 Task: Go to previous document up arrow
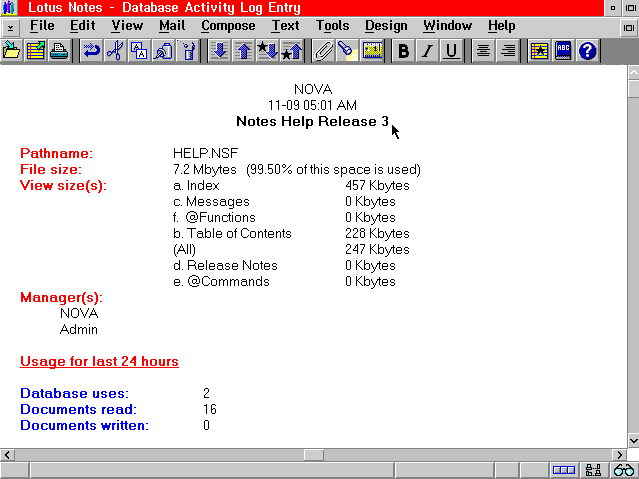click(x=243, y=51)
